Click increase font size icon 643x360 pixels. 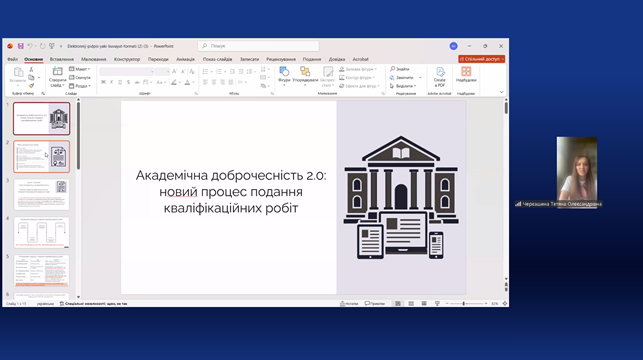click(175, 71)
